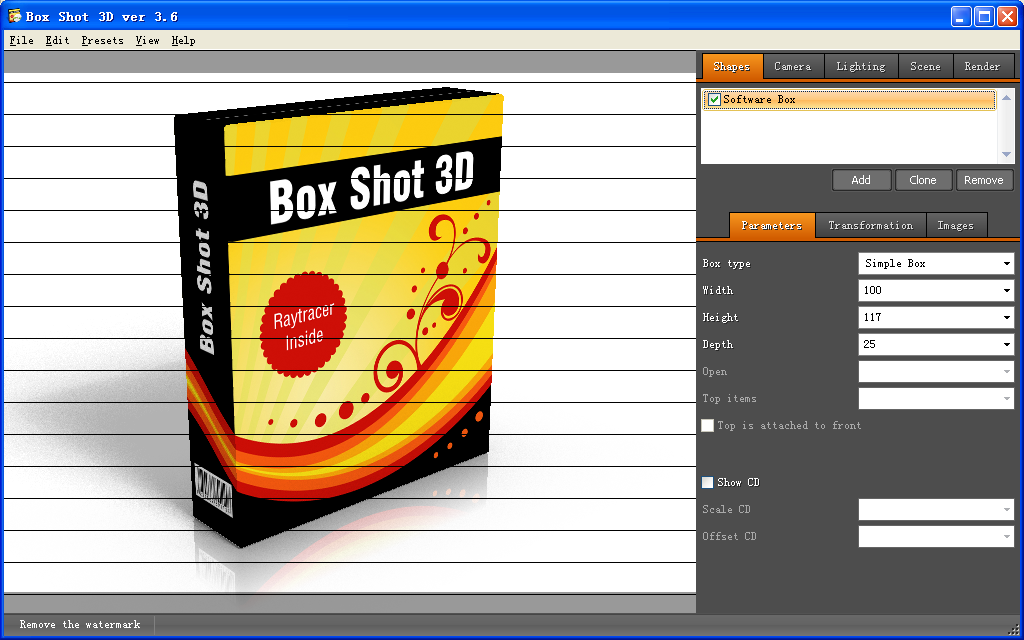1024x640 pixels.
Task: Uncheck the Software Box visibility checkbox
Action: (x=714, y=100)
